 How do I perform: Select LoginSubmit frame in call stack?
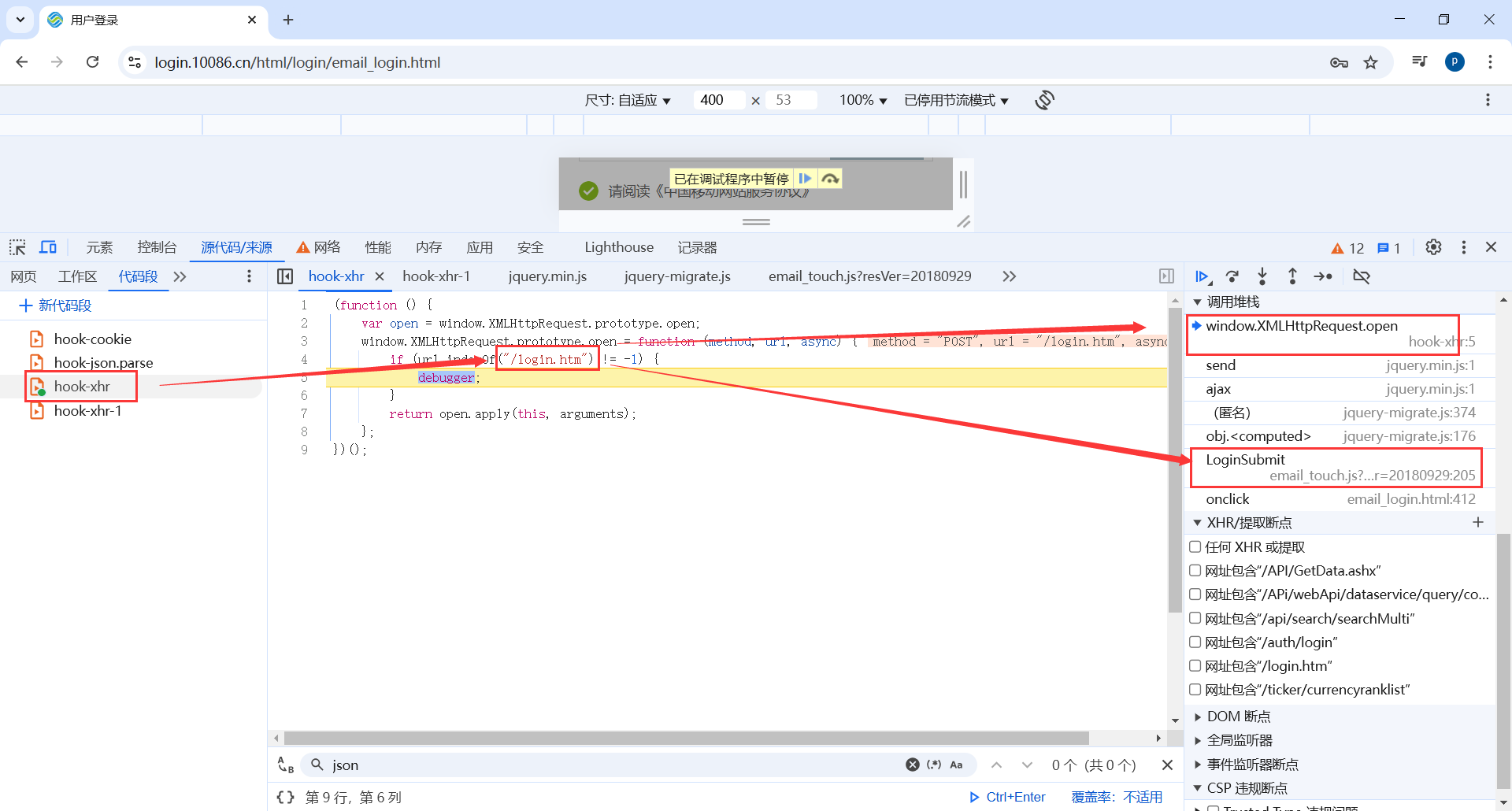[x=1340, y=467]
